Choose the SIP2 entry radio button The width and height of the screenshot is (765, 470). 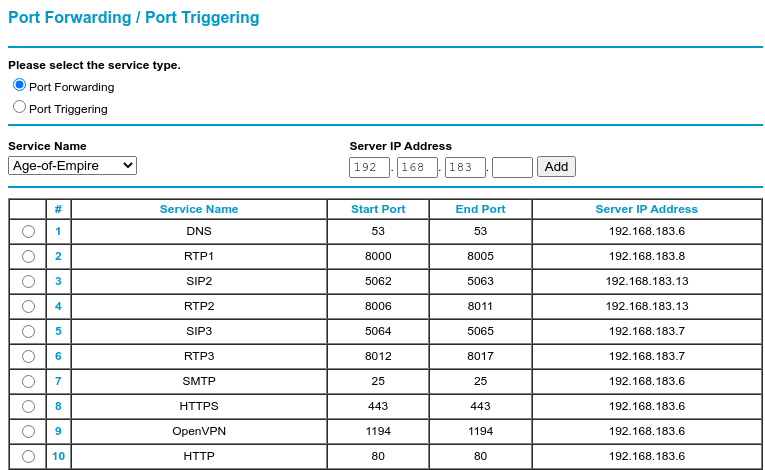(28, 281)
